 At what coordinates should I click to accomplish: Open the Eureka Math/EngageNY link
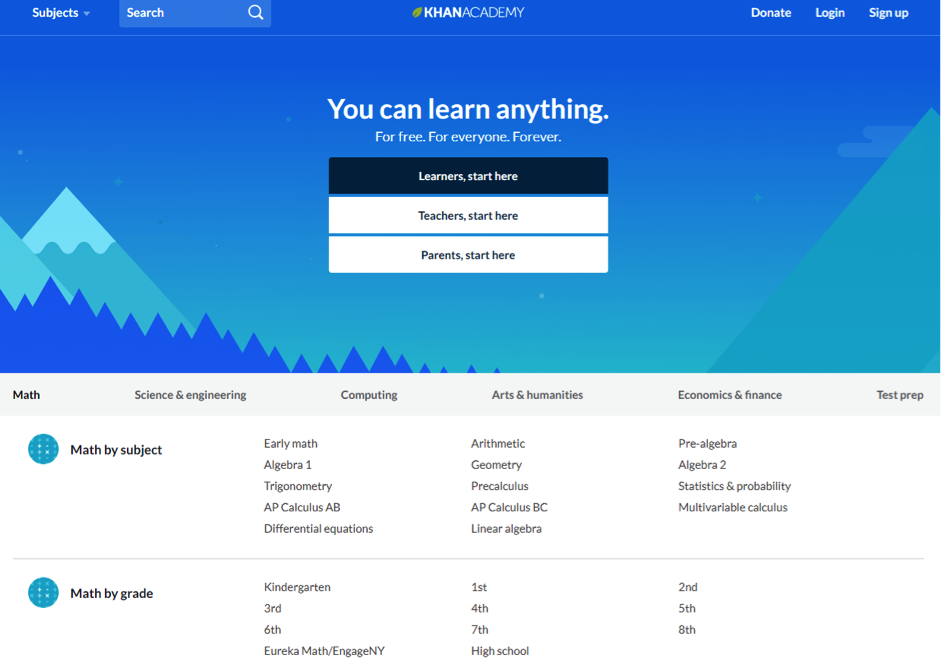324,651
